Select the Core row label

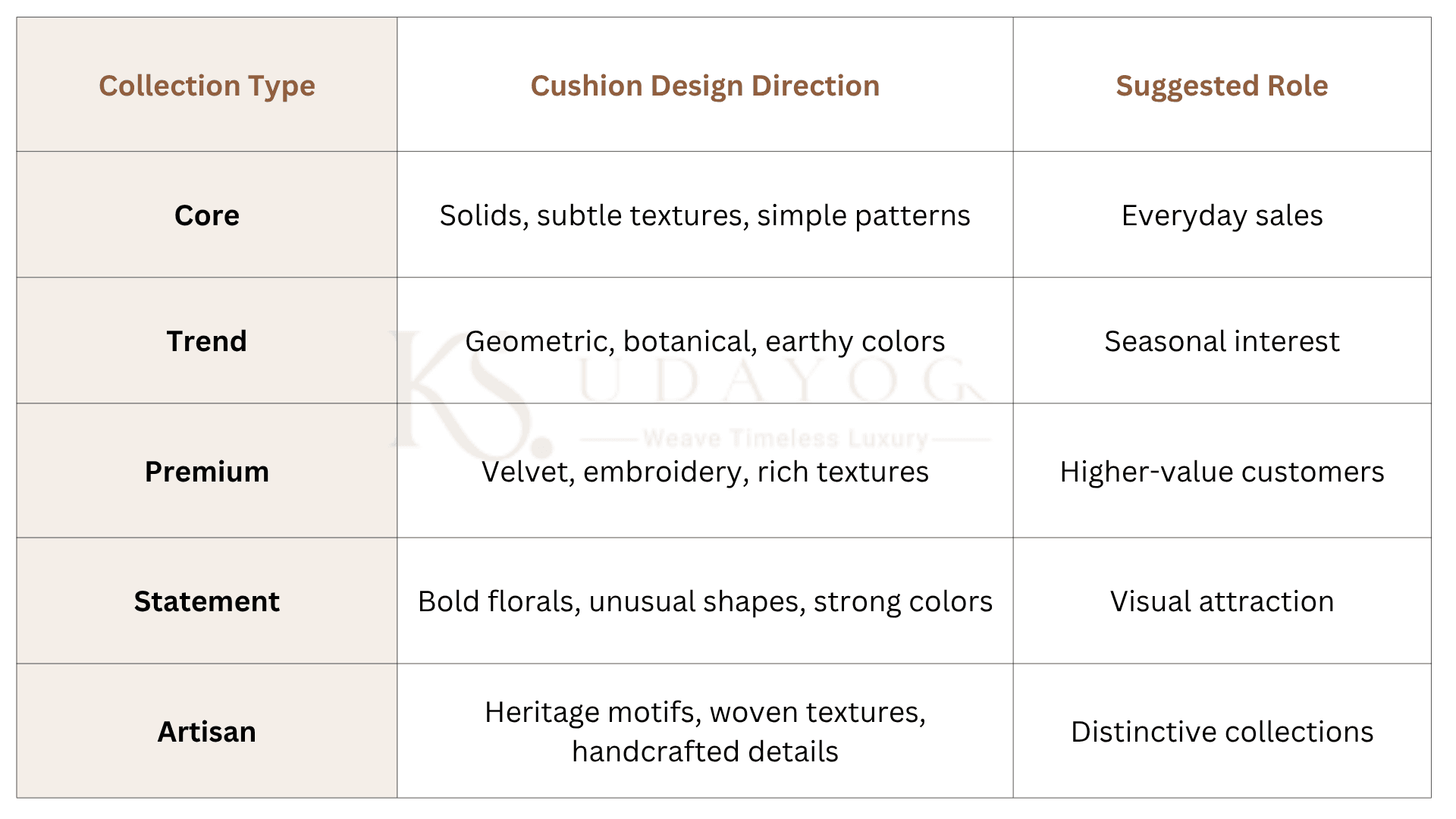click(207, 215)
